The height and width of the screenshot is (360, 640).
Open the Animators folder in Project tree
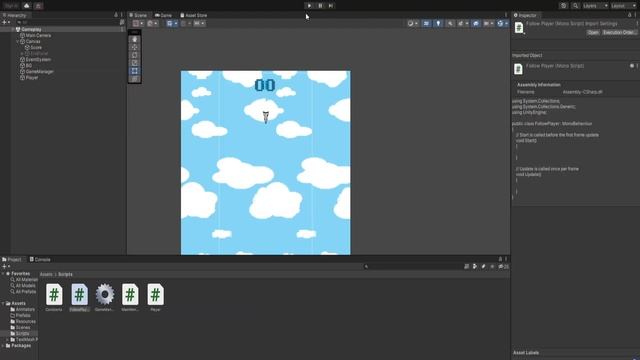tap(24, 309)
